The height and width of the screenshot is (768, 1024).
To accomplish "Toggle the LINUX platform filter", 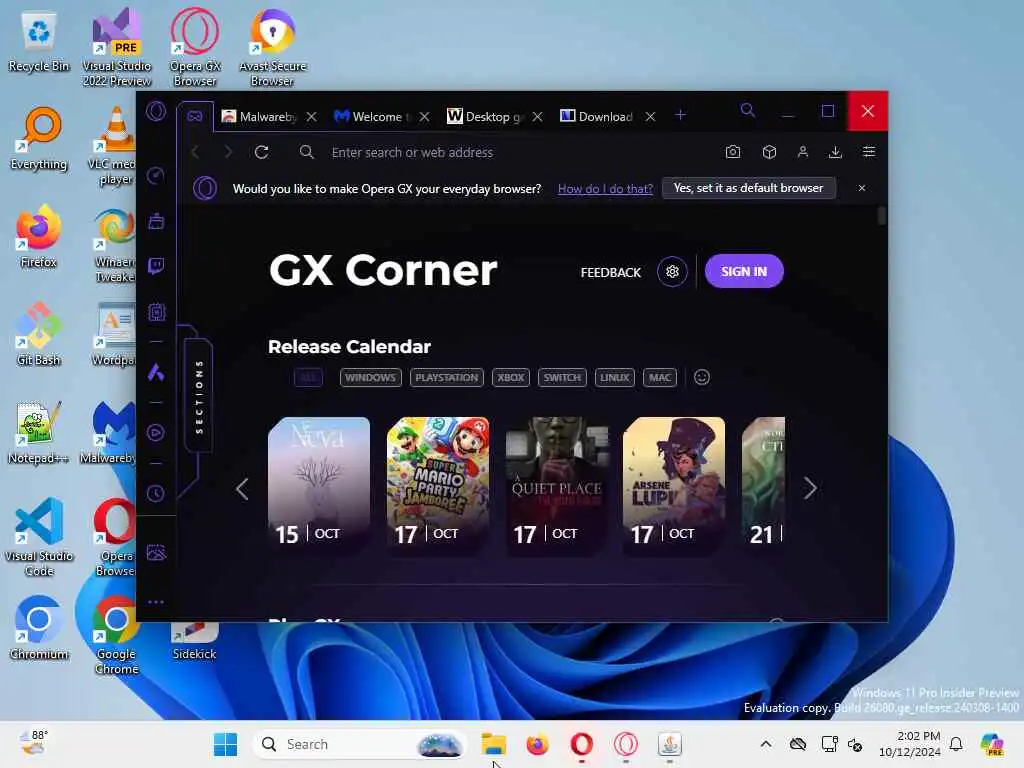I will [x=615, y=377].
